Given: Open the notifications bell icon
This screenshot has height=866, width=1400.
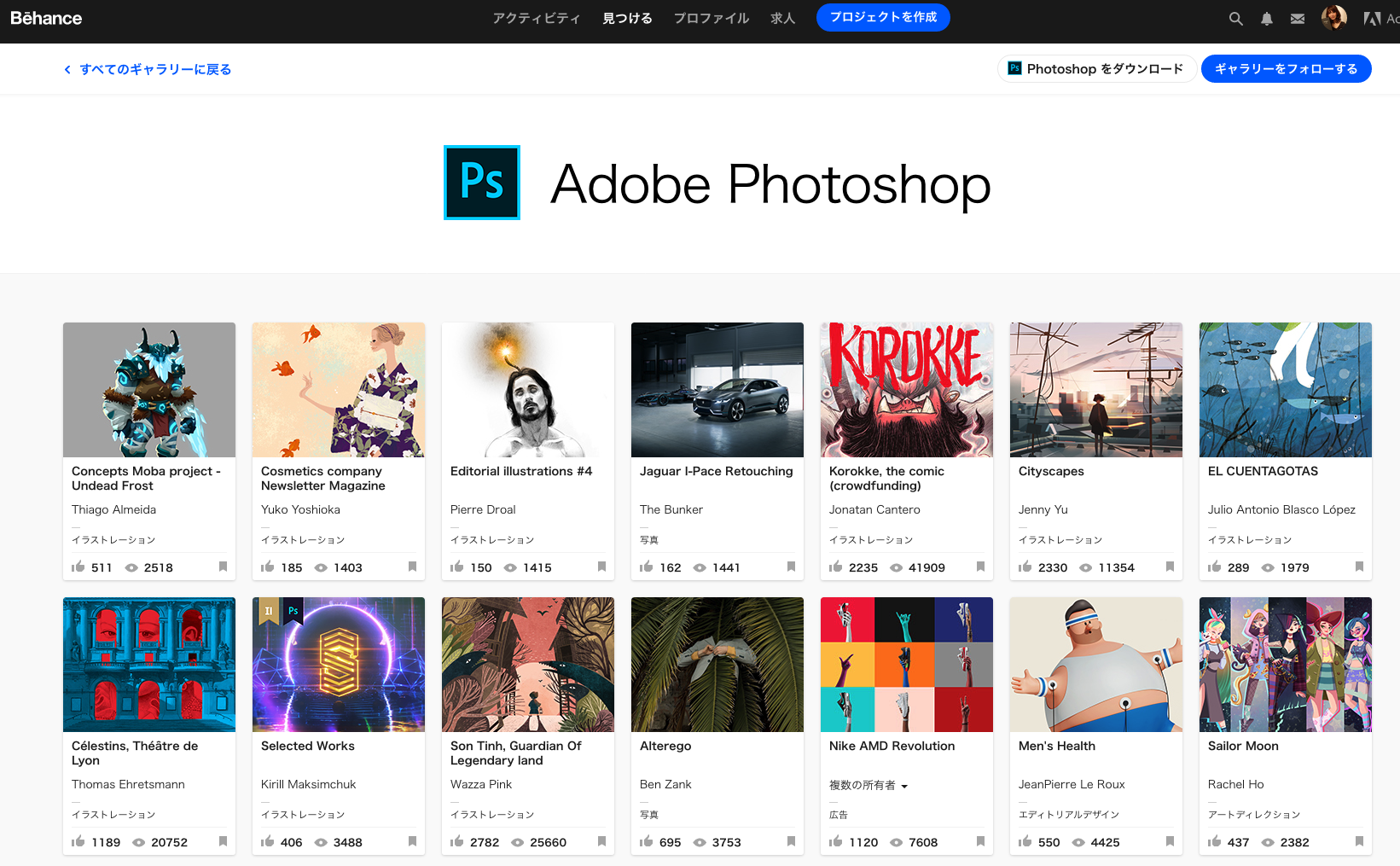Looking at the screenshot, I should pos(1267,19).
